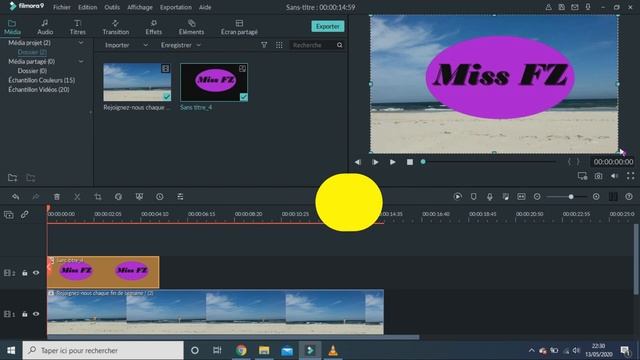The image size is (640, 360).
Task: Select Échantillon Couleurs (15)
Action: pyautogui.click(x=41, y=80)
